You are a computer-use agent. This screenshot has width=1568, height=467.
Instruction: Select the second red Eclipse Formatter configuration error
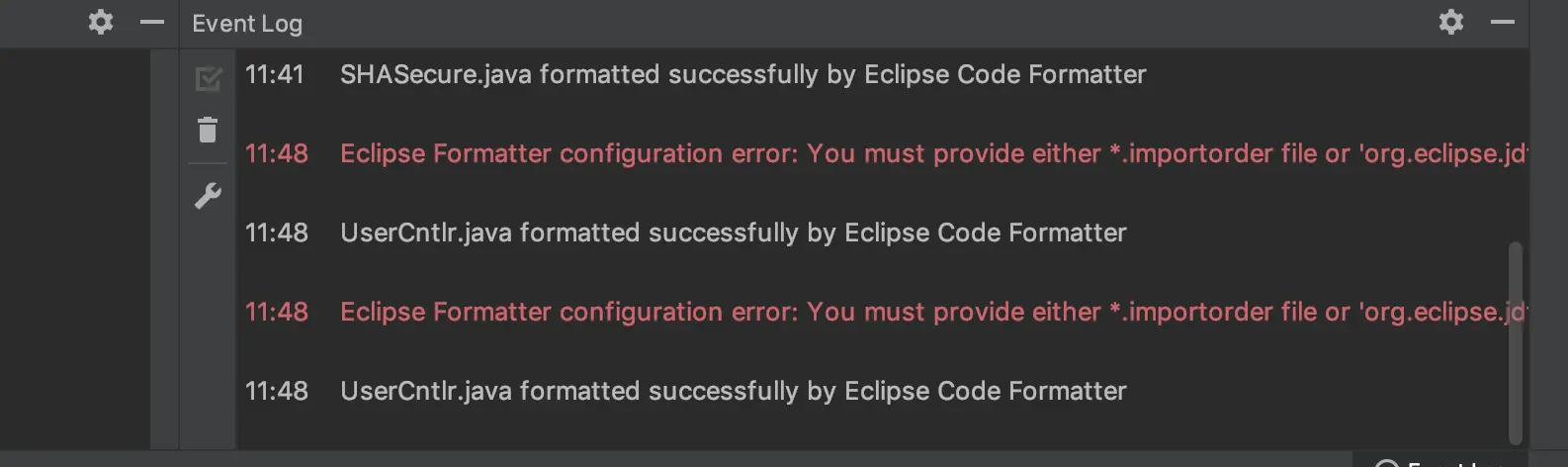933,313
